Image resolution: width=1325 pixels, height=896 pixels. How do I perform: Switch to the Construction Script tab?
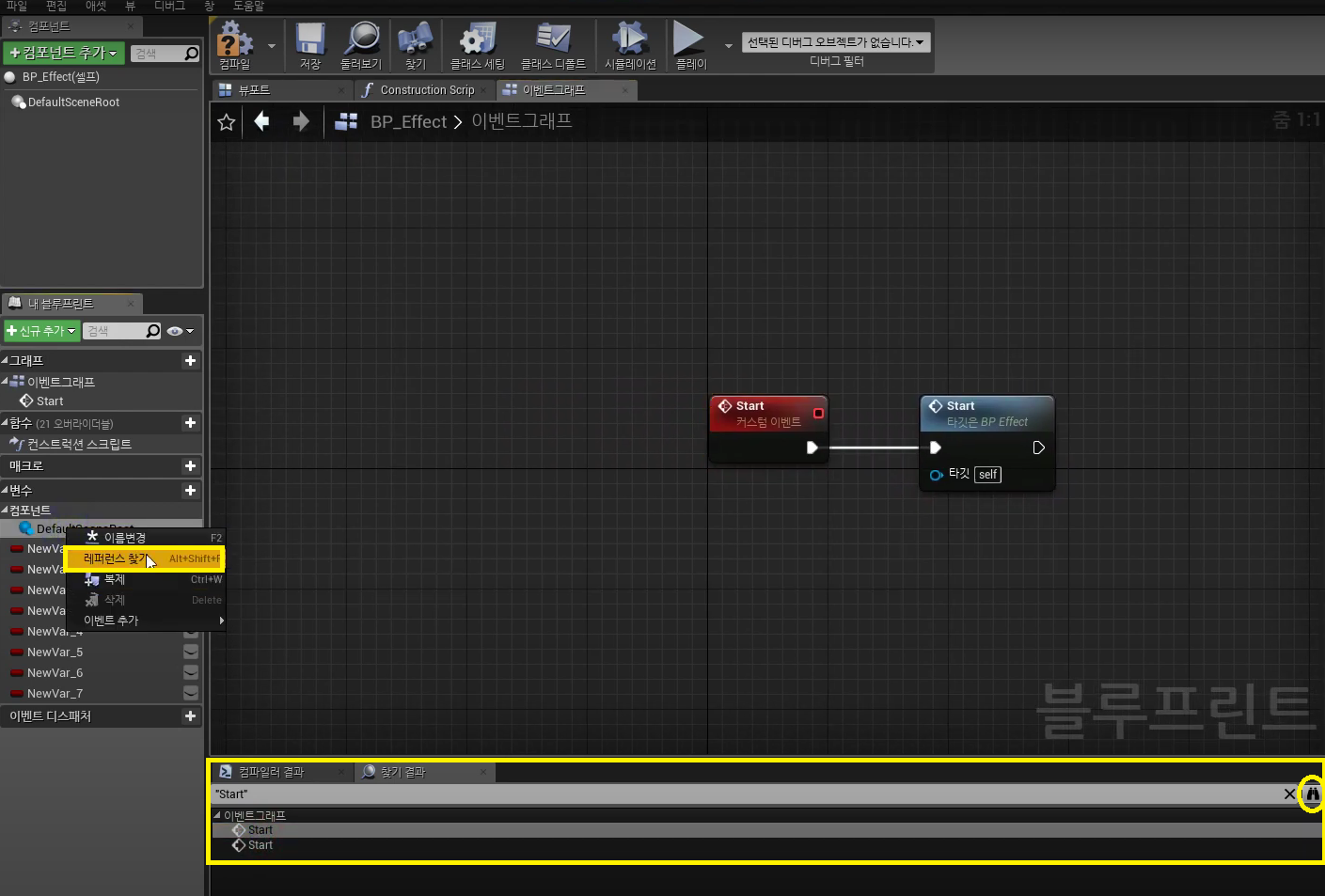tap(426, 90)
